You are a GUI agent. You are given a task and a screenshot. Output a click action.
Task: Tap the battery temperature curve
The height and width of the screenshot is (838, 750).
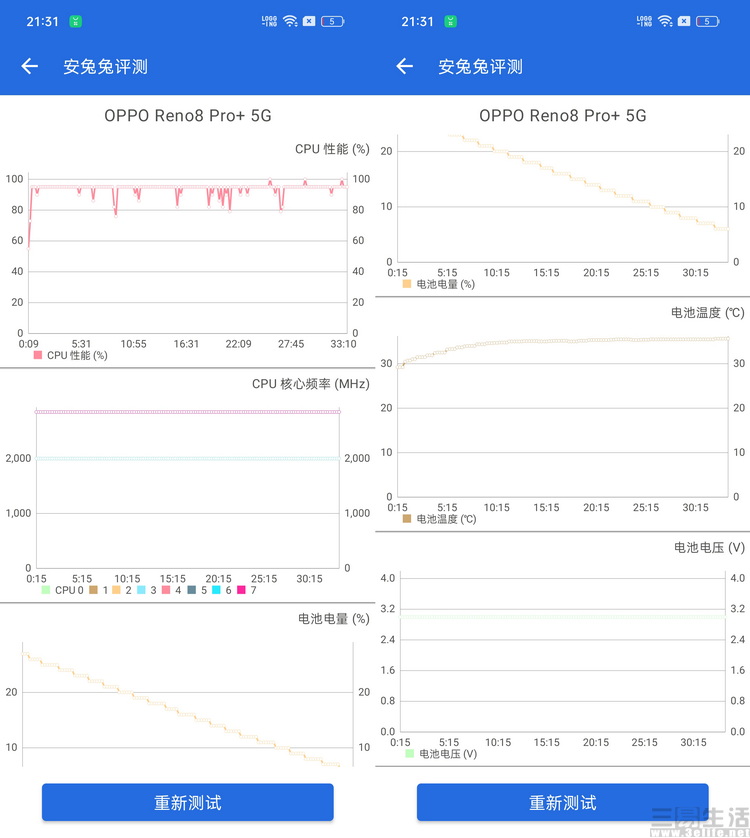pos(561,340)
